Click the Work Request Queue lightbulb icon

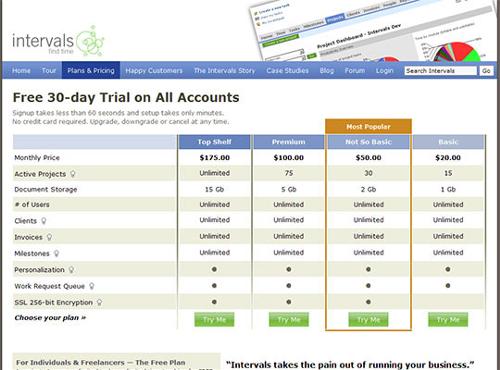pos(92,286)
